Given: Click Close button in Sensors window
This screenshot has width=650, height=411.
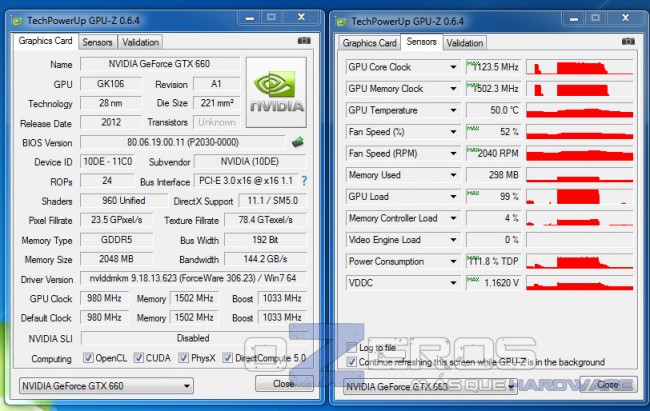Looking at the screenshot, I should point(608,385).
